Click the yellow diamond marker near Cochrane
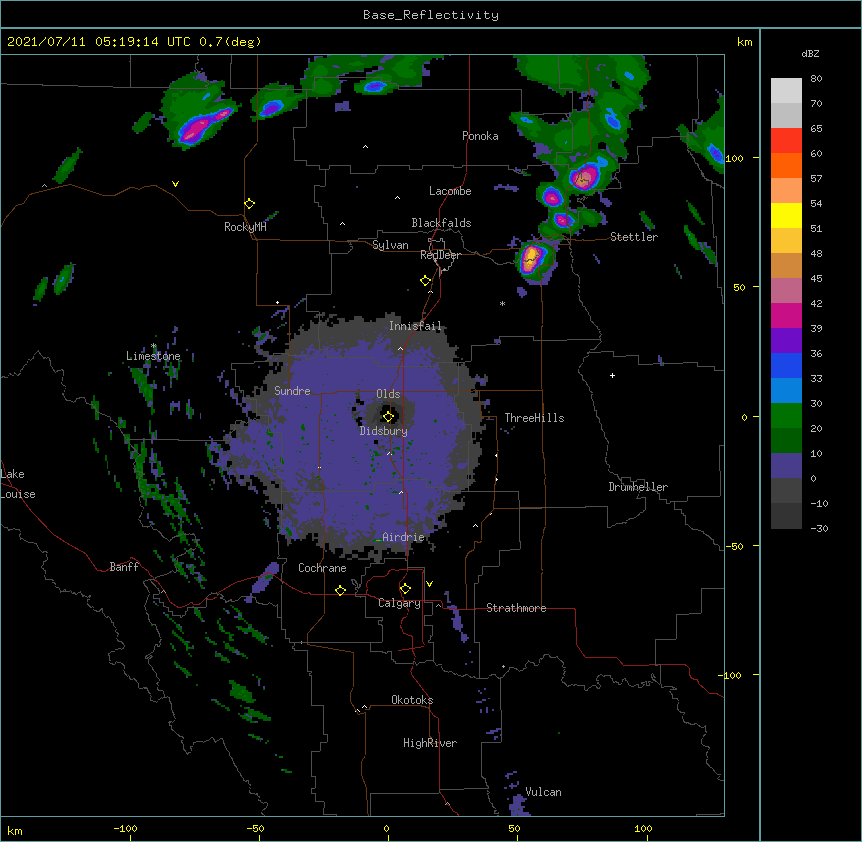This screenshot has height=842, width=862. tap(340, 590)
